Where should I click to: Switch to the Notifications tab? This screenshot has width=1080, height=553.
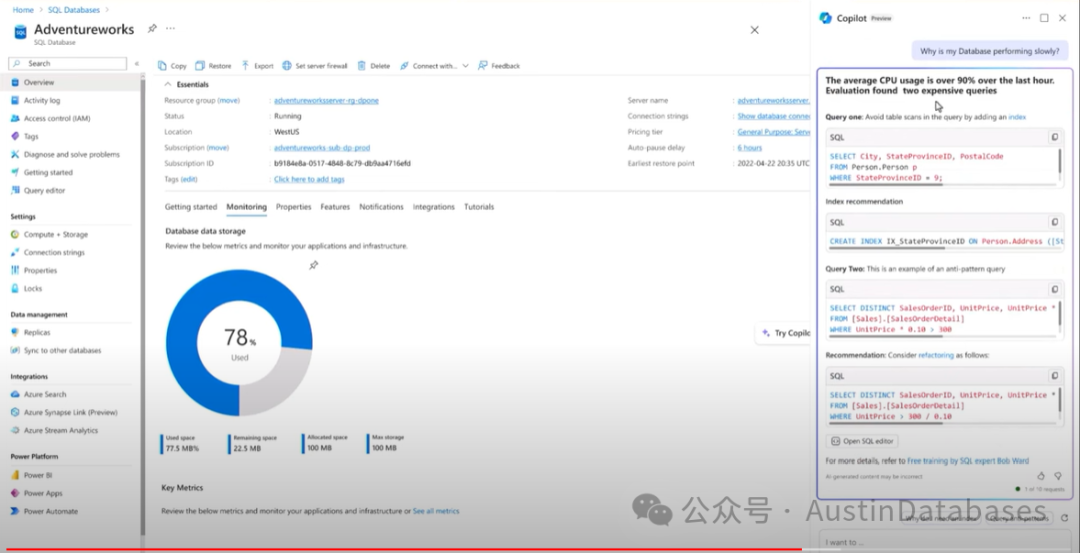(x=381, y=207)
